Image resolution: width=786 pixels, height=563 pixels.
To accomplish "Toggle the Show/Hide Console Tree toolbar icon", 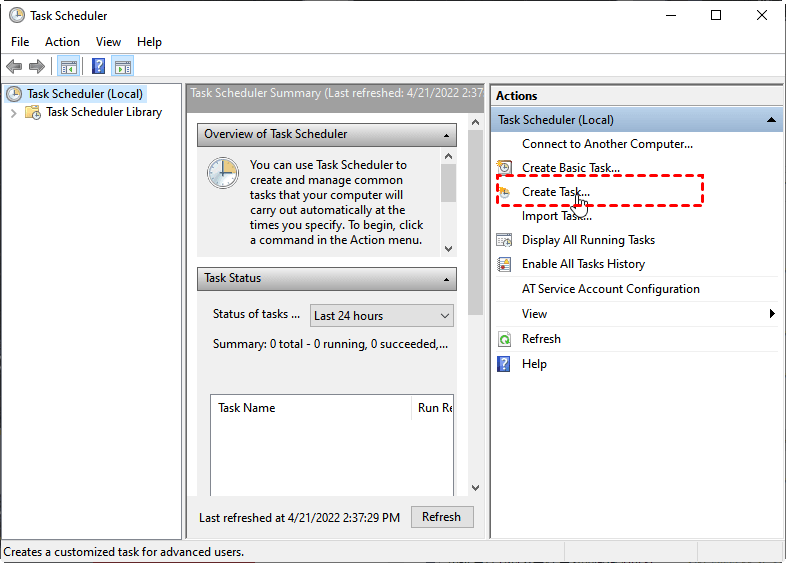I will (x=69, y=66).
